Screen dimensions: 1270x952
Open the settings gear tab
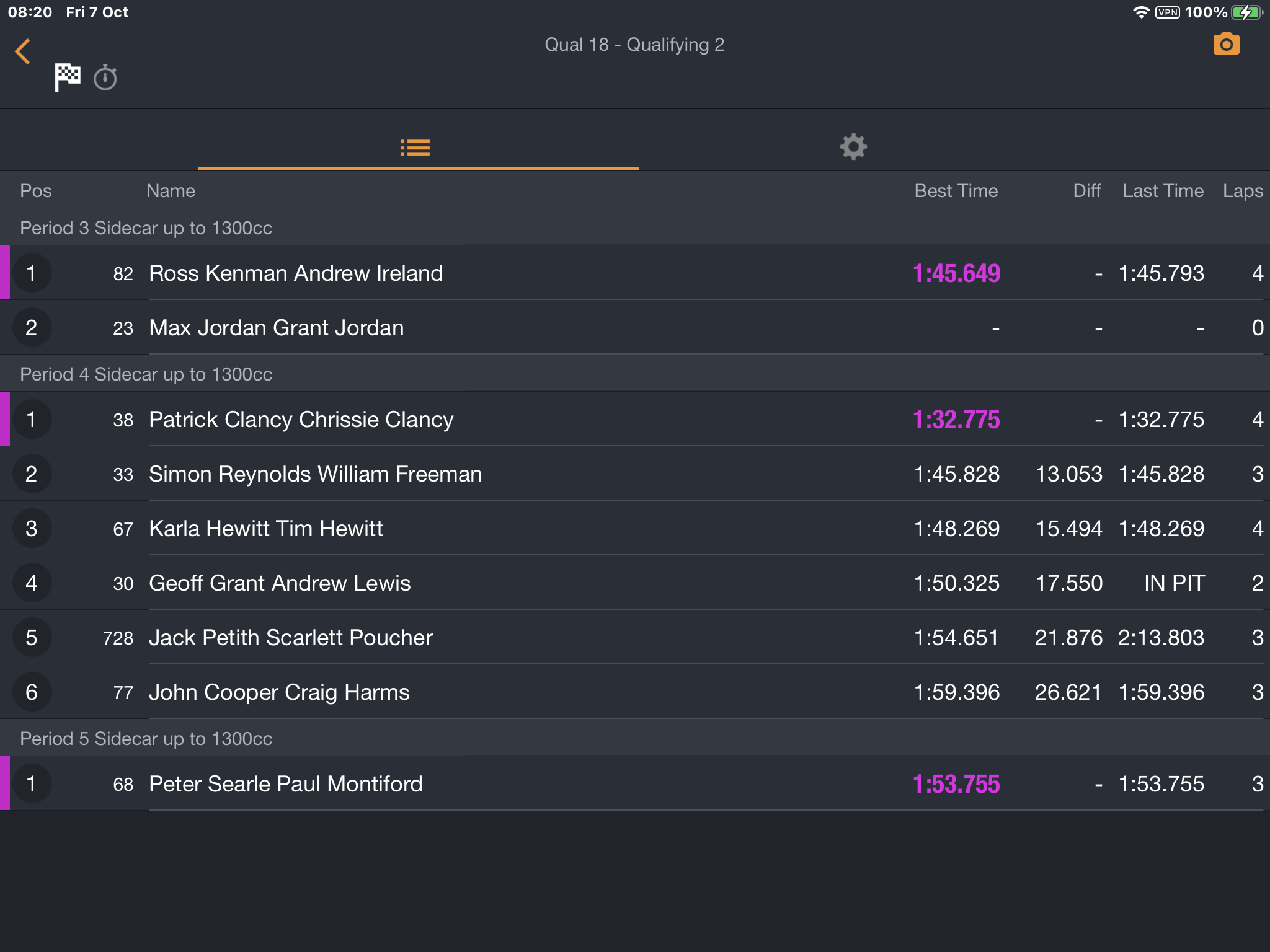853,147
